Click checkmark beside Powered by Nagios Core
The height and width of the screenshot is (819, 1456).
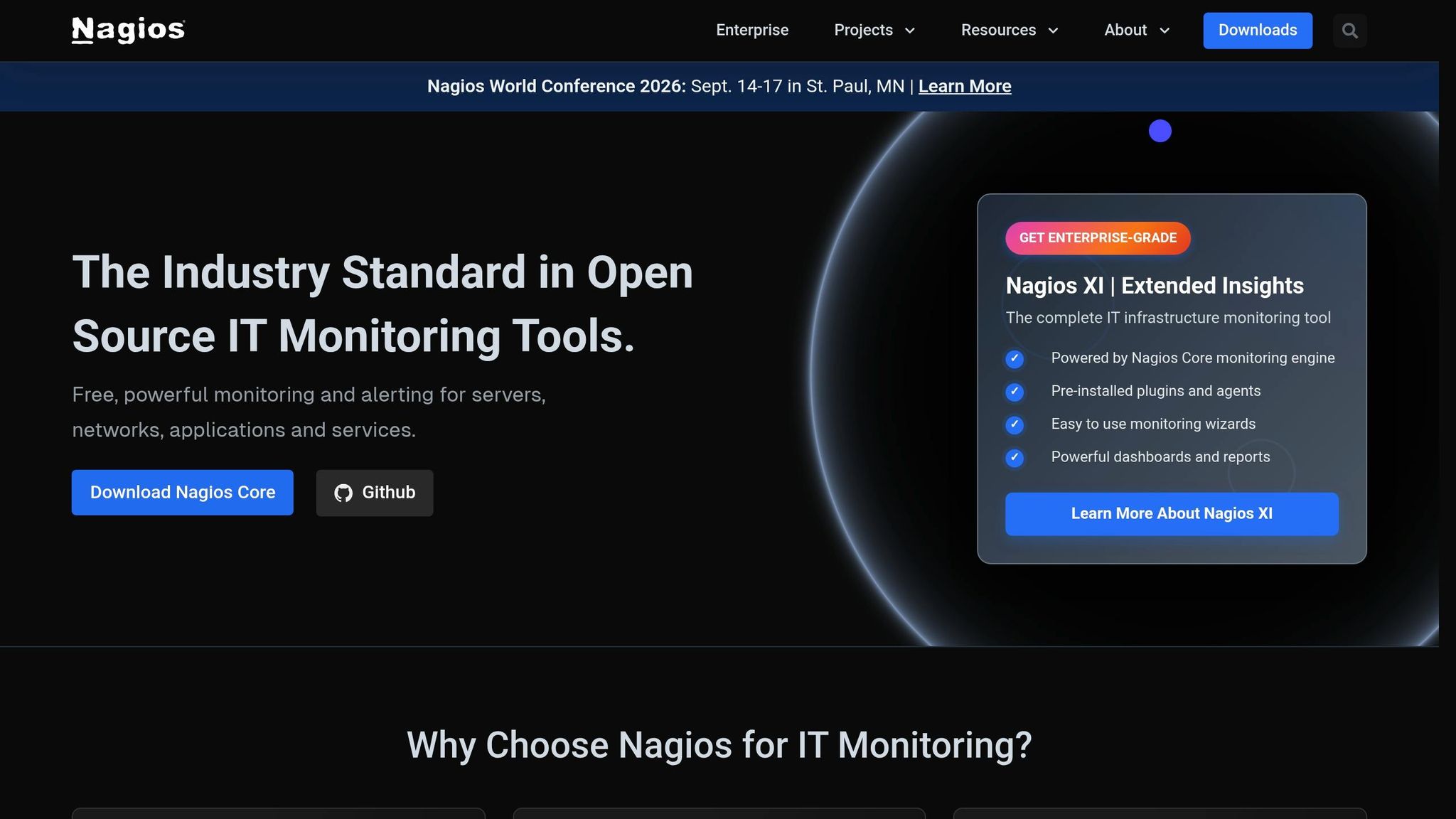1015,359
